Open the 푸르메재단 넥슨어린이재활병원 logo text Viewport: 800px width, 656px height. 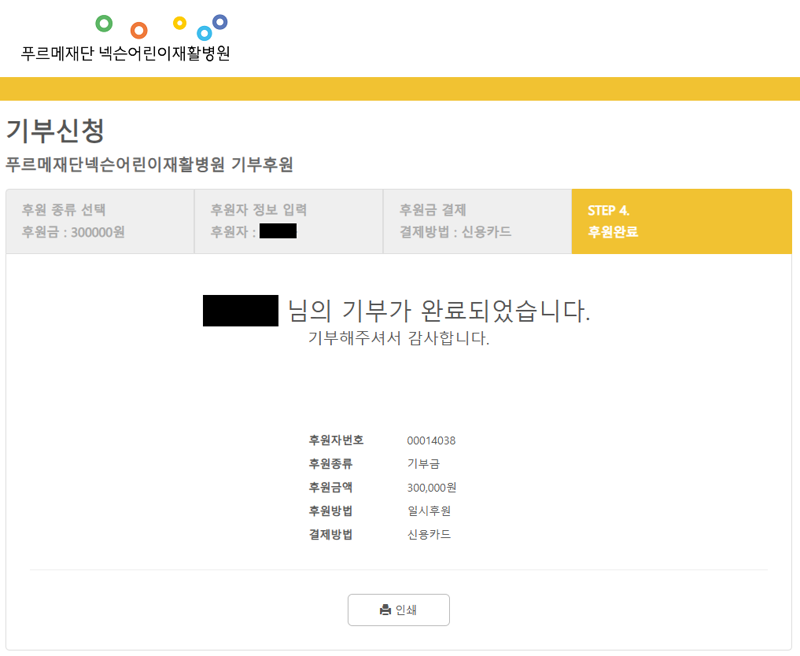pos(125,53)
